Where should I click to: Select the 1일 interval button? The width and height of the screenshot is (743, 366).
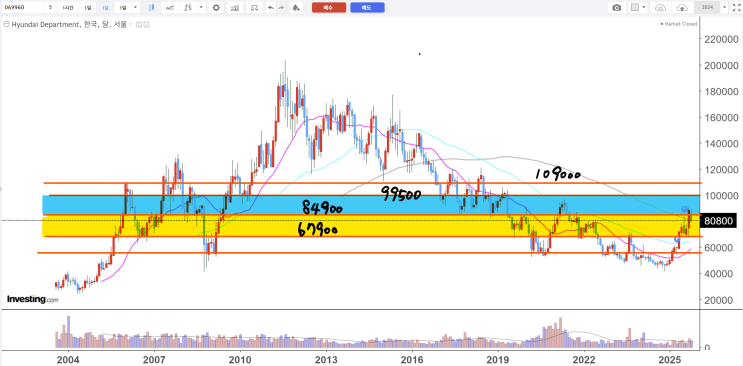(x=87, y=8)
